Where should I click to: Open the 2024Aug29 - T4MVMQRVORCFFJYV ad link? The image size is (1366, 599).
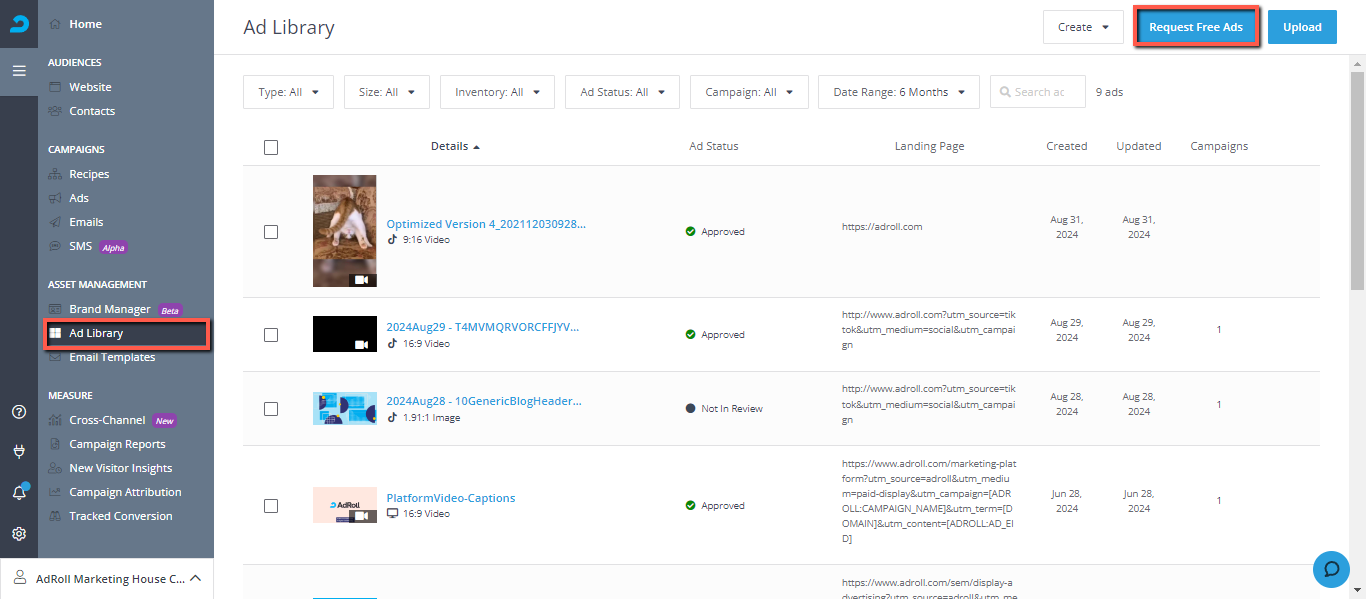click(x=483, y=327)
